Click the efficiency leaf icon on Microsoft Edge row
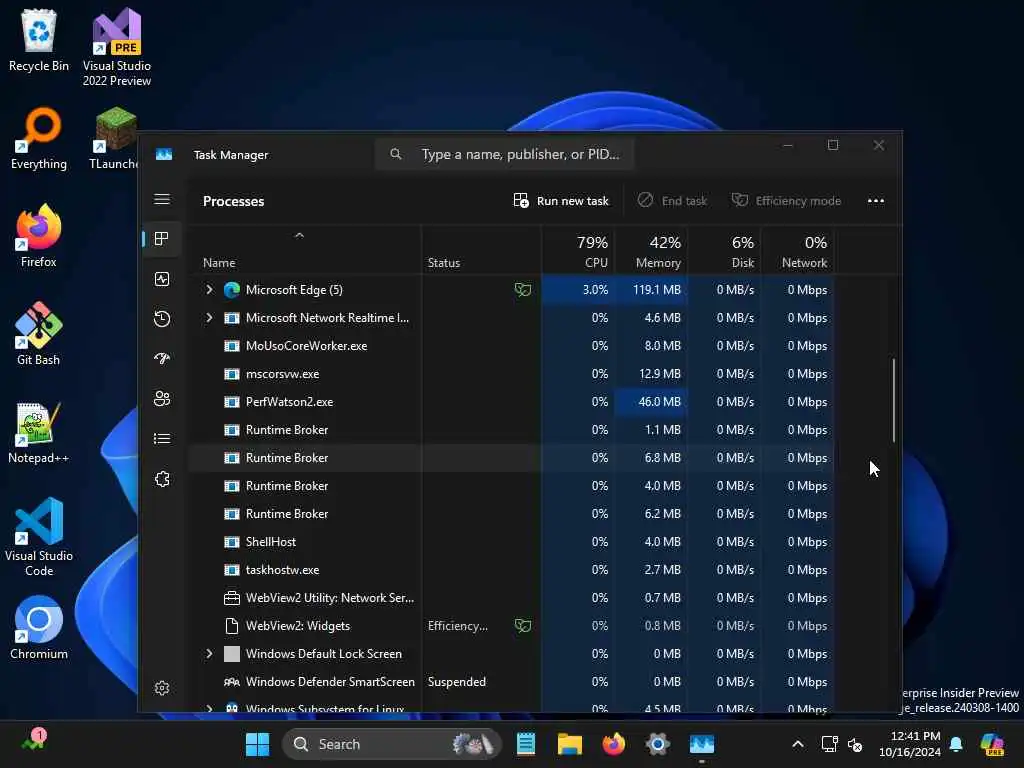This screenshot has height=768, width=1024. click(x=522, y=289)
